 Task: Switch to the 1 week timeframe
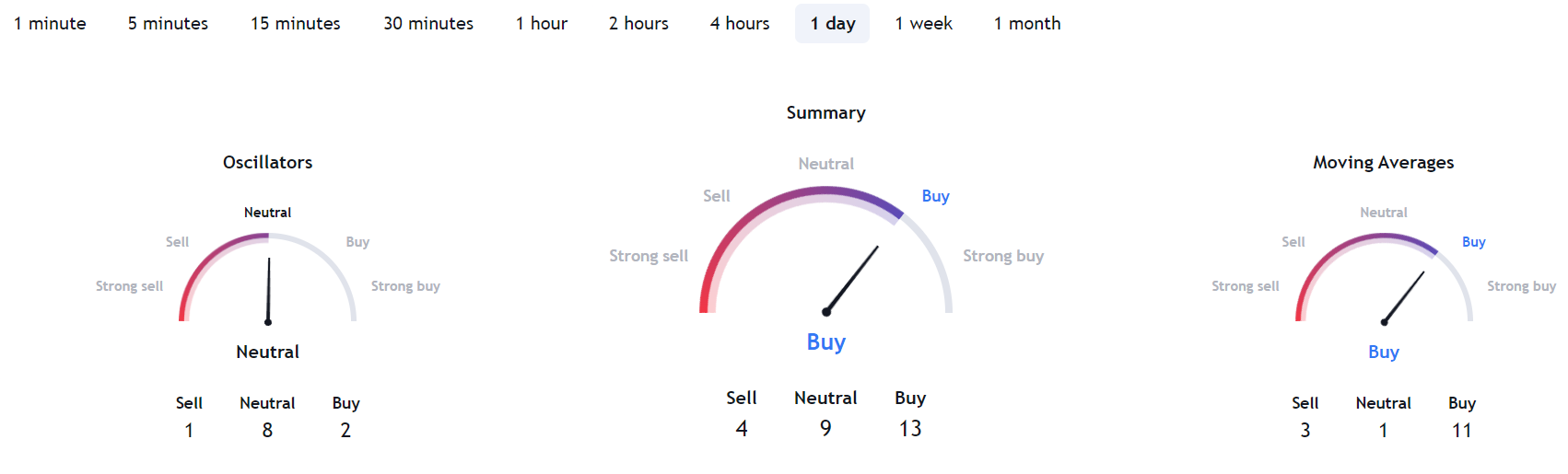[923, 23]
